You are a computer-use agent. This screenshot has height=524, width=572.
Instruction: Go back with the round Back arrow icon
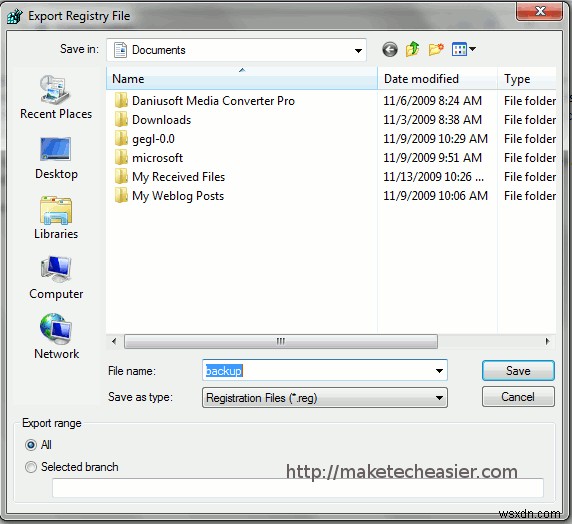390,49
